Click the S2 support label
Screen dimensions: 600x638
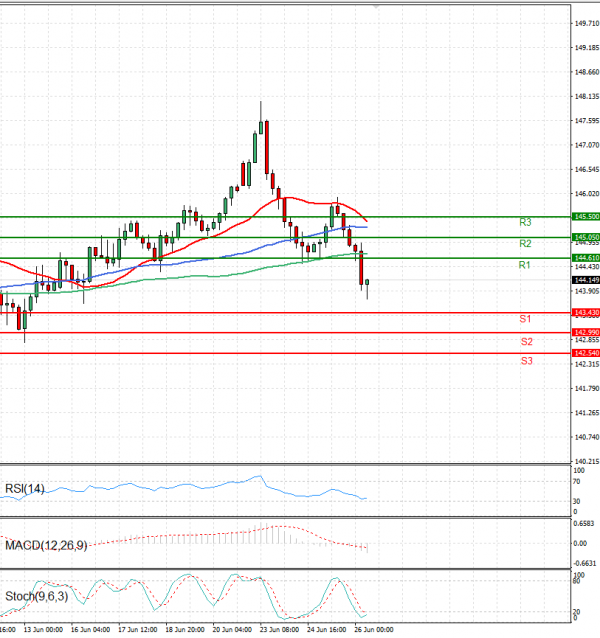coord(526,341)
